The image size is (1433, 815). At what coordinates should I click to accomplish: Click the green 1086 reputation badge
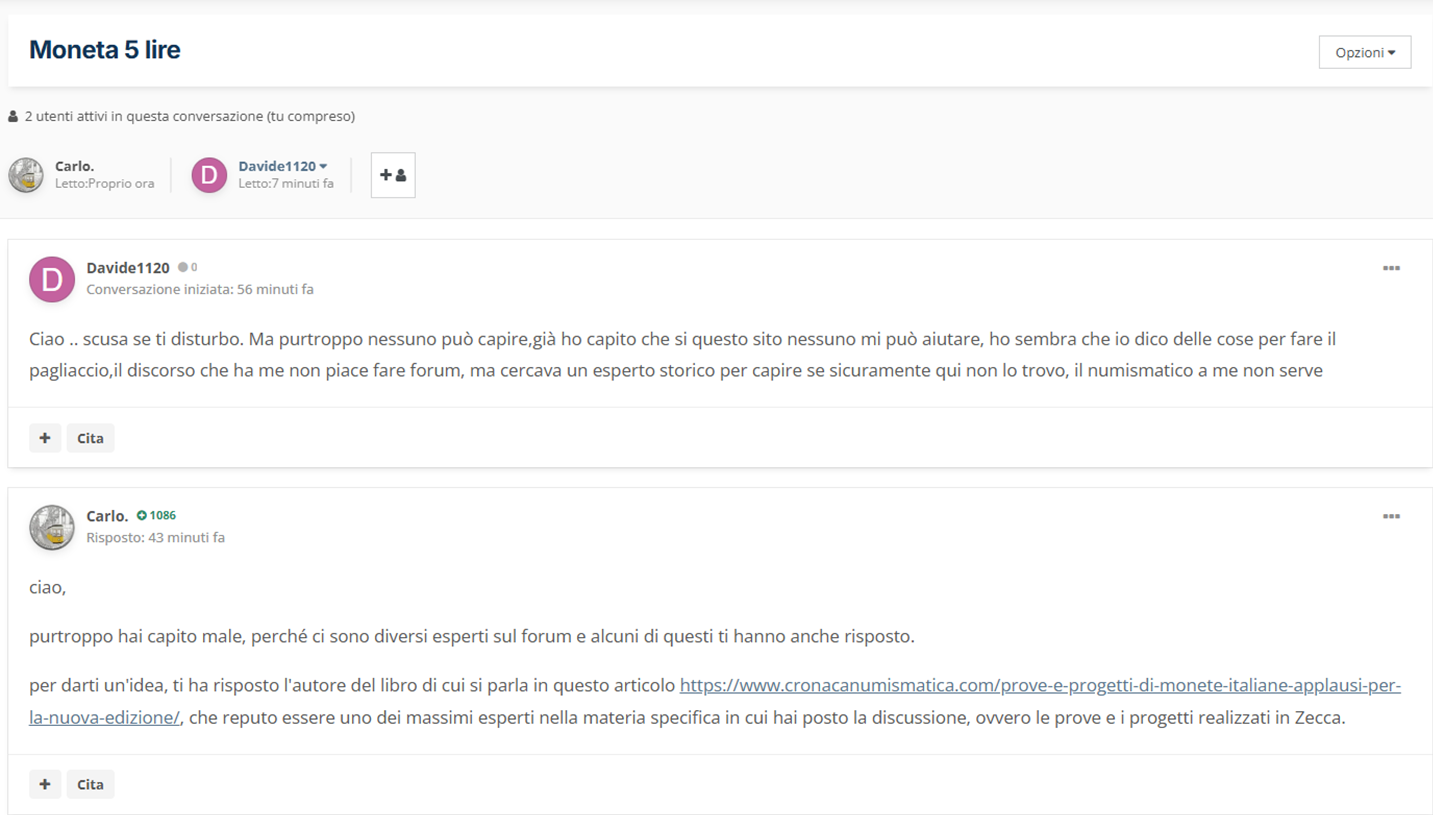point(157,516)
